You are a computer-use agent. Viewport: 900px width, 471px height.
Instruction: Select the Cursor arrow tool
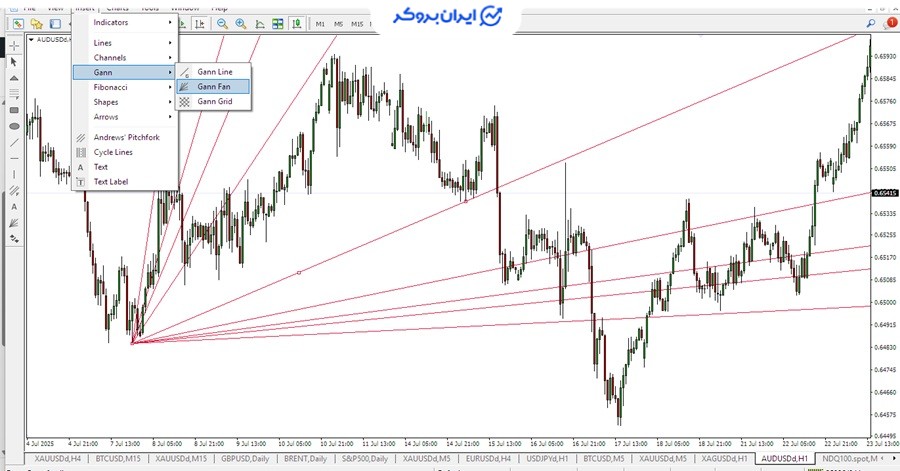point(14,61)
